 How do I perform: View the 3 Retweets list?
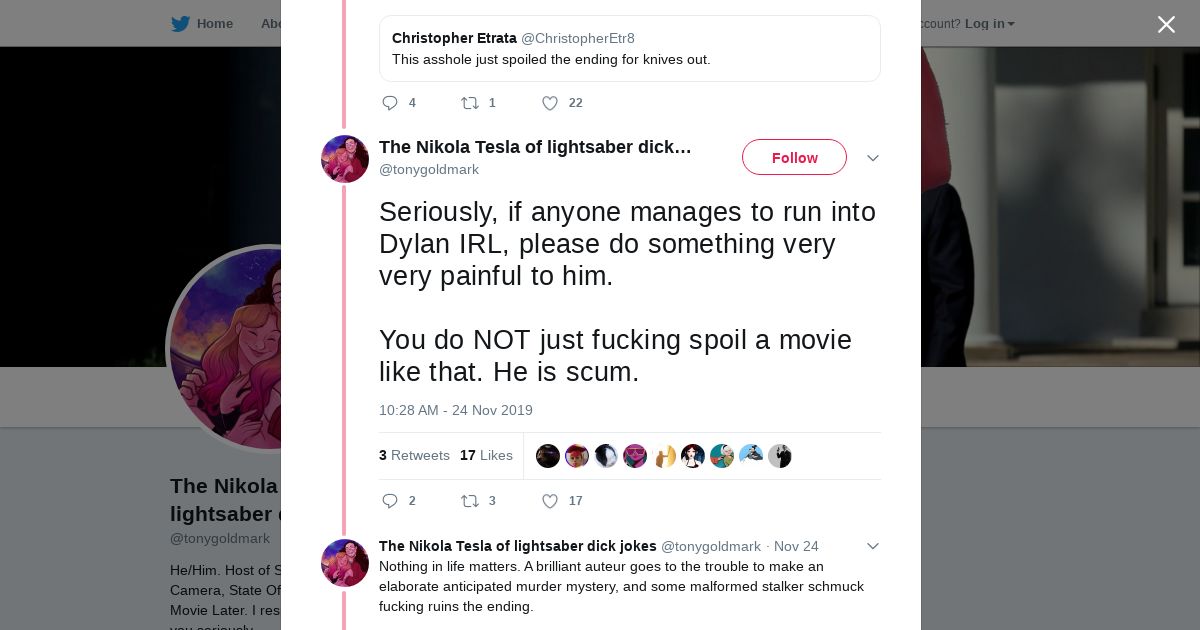(x=414, y=456)
